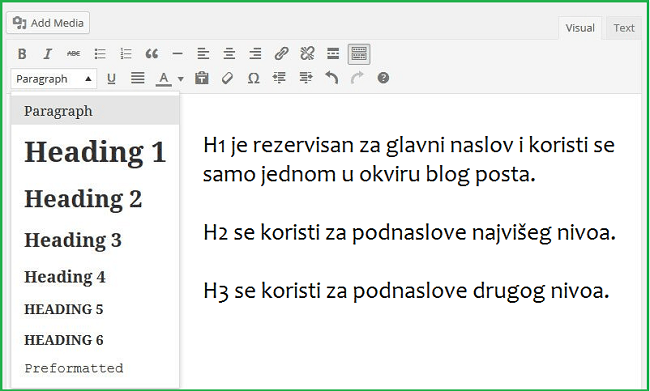Select Heading 1 format
This screenshot has height=391, width=650.
(95, 152)
